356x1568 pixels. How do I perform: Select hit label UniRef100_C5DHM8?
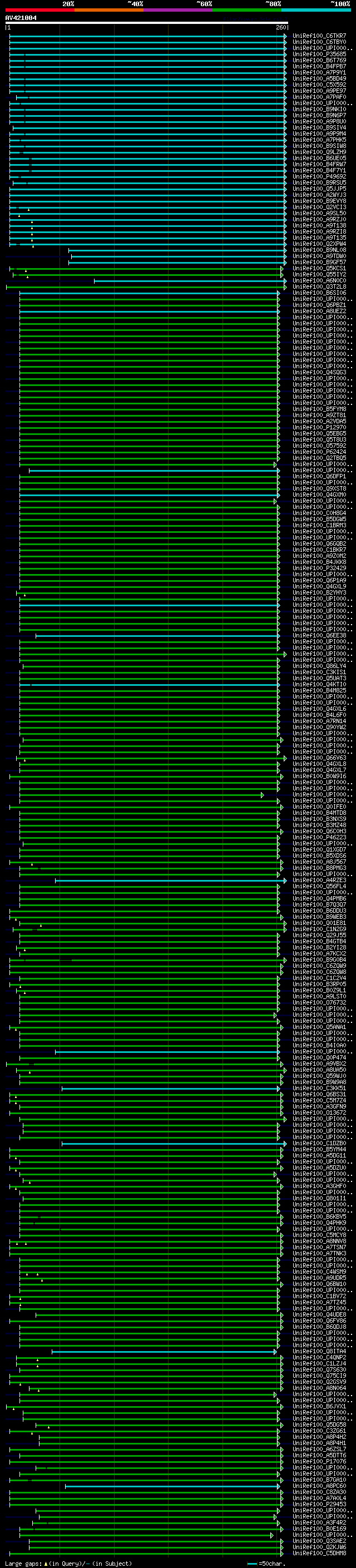tap(319, 1553)
